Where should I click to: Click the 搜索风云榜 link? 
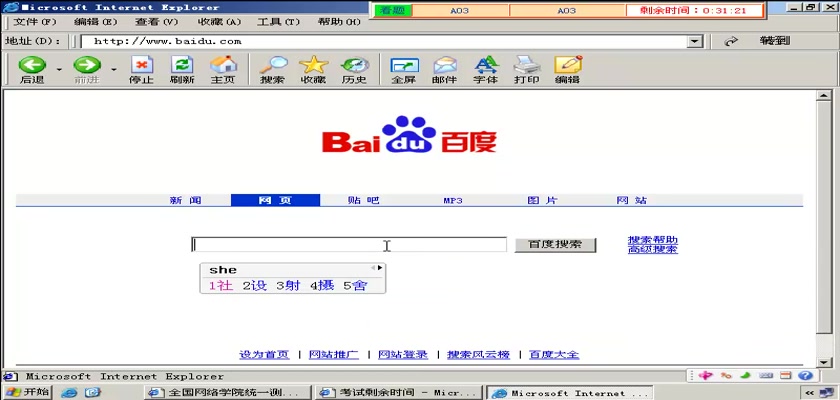(478, 354)
